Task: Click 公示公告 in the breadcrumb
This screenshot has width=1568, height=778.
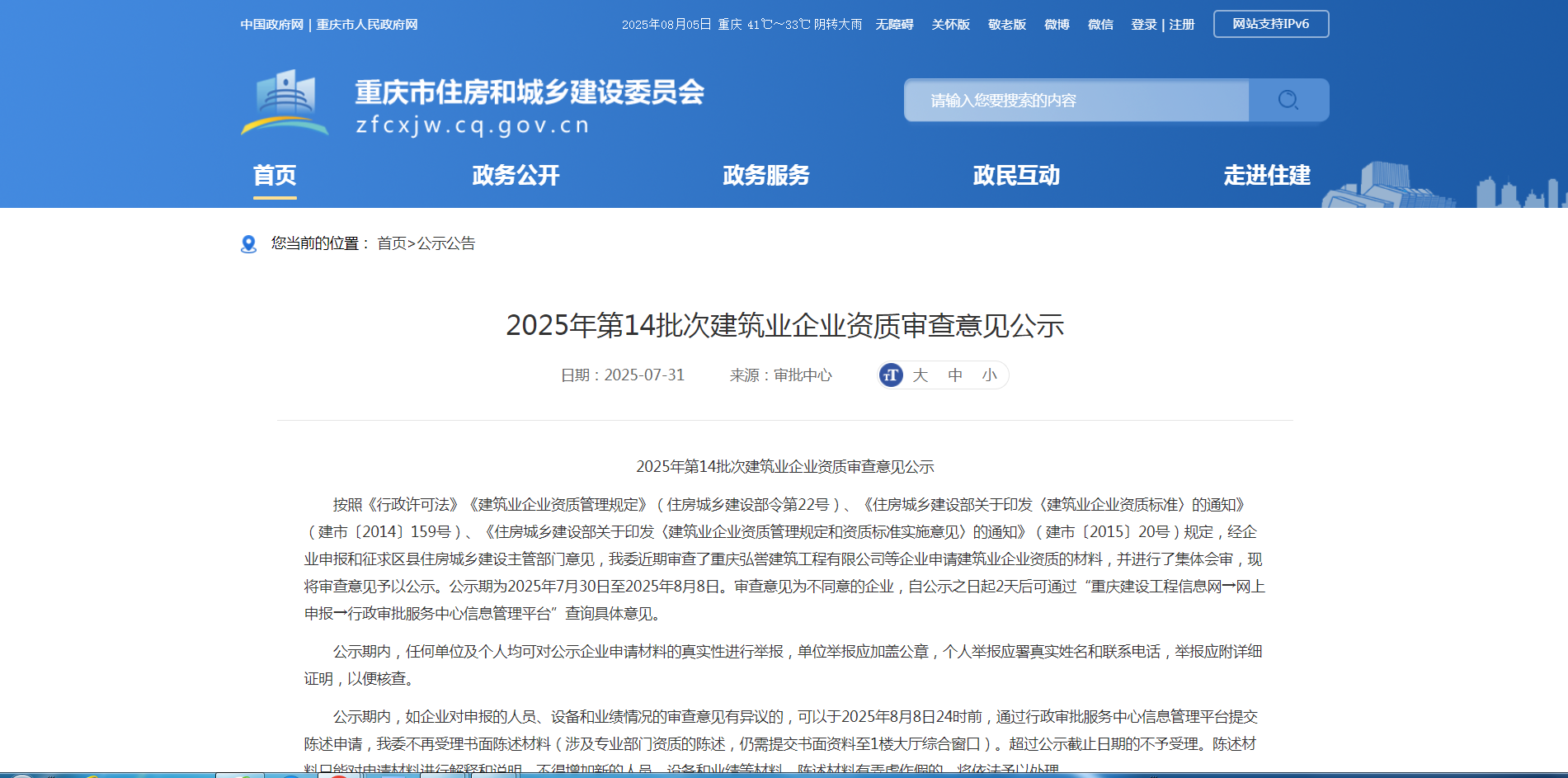Action: click(446, 243)
